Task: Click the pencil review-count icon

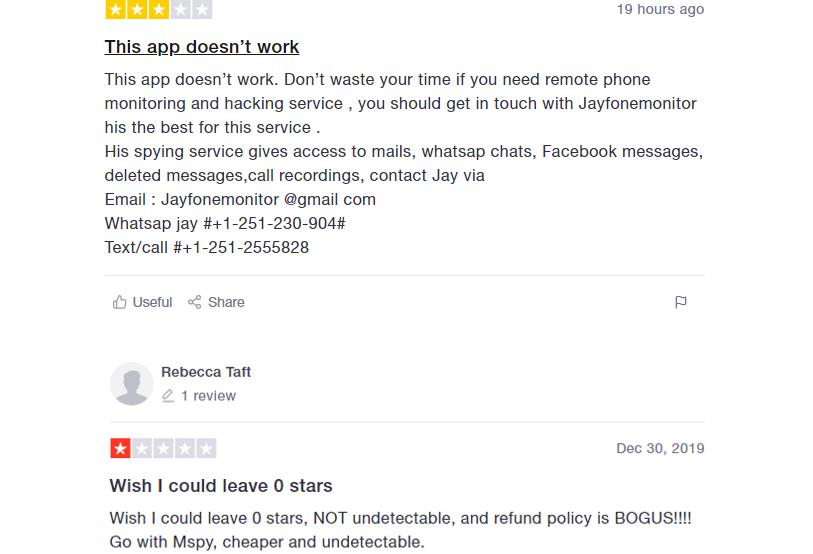Action: point(168,396)
